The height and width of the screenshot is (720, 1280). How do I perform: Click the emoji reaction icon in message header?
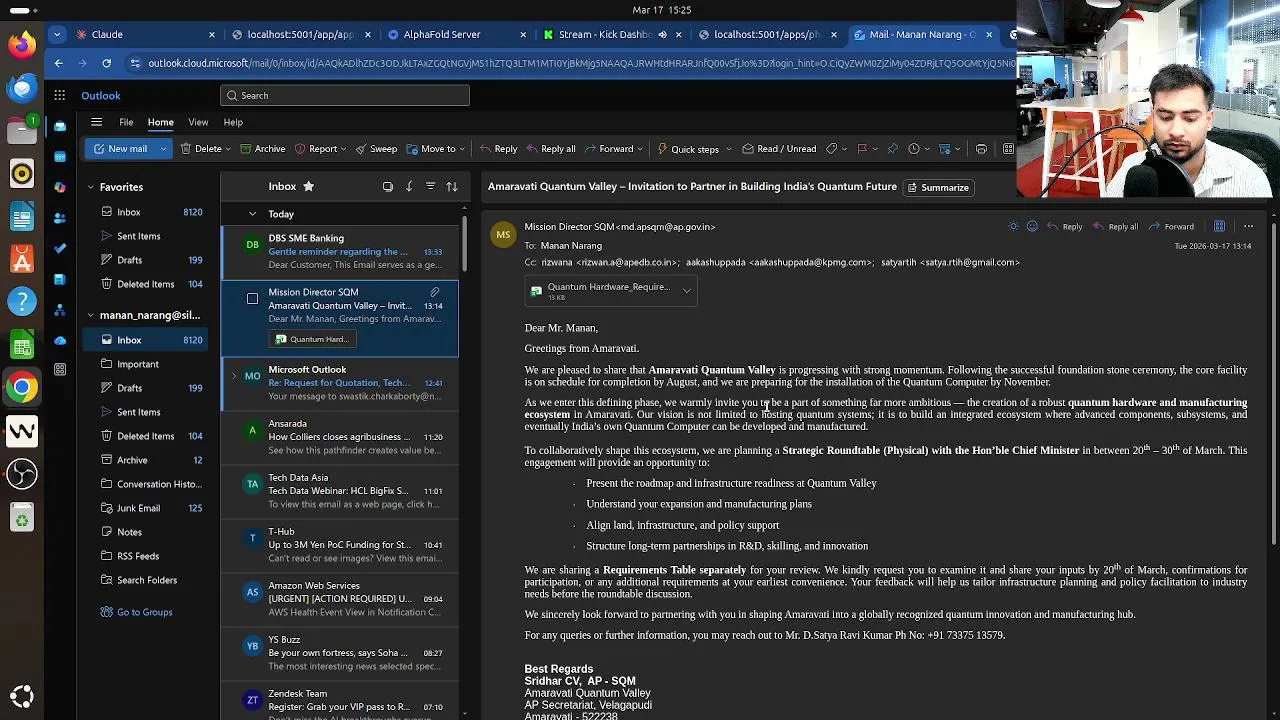pos(1032,226)
